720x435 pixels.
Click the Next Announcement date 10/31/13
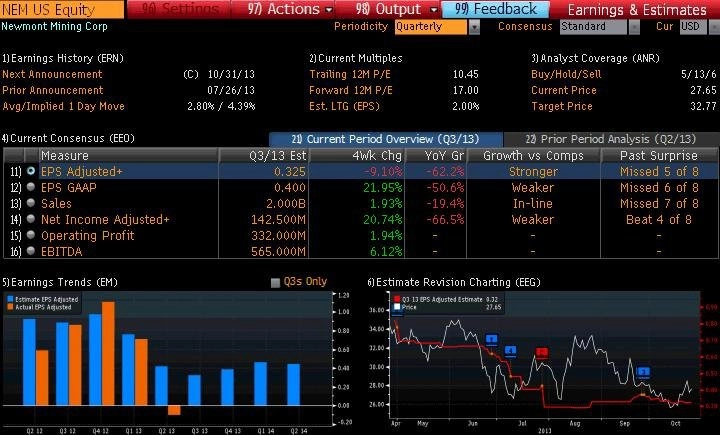coord(231,74)
